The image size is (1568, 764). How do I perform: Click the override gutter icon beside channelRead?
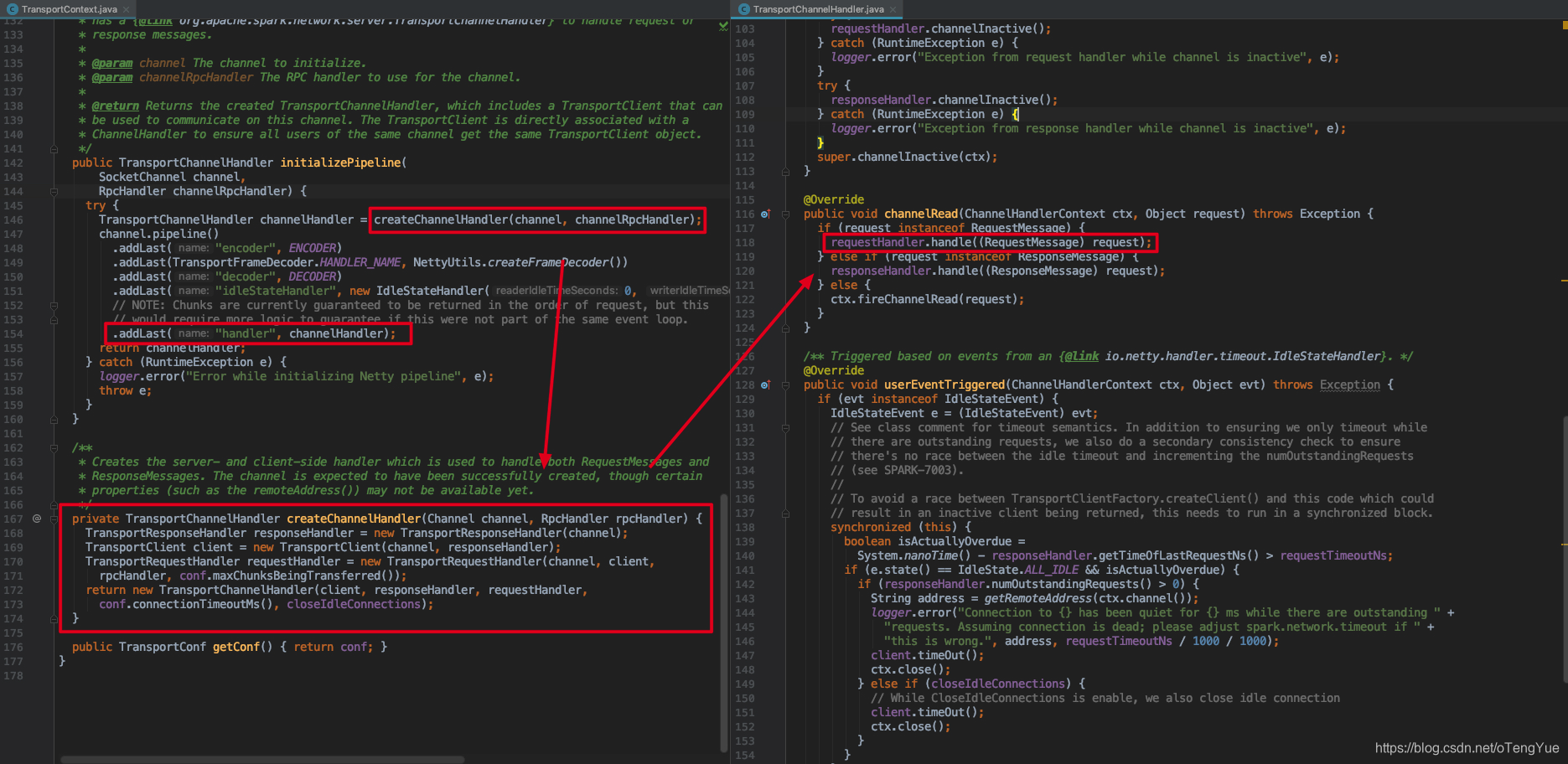[765, 214]
